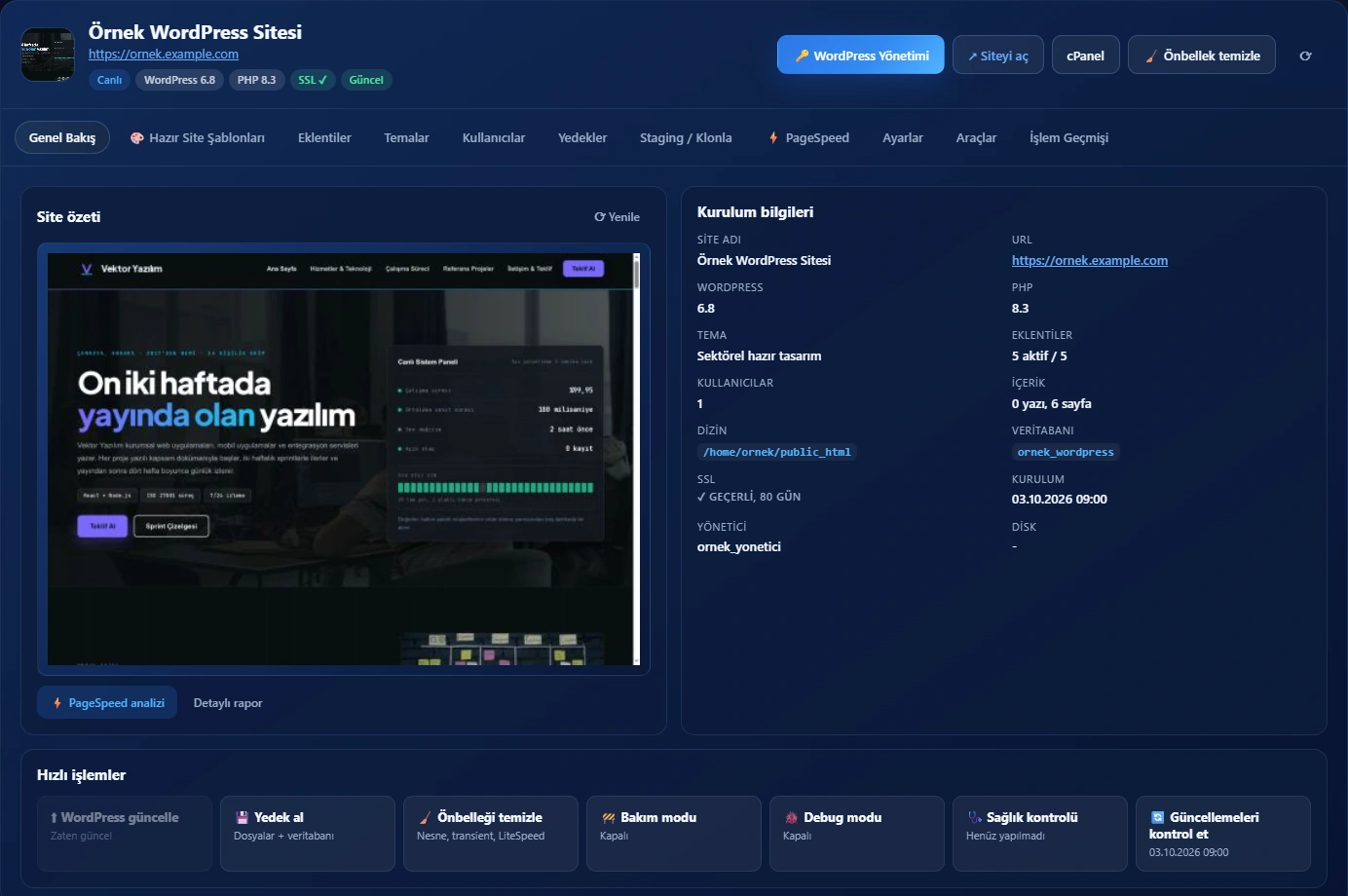The image size is (1348, 896).
Task: Click the site logo thumbnail in the header
Action: pos(48,55)
